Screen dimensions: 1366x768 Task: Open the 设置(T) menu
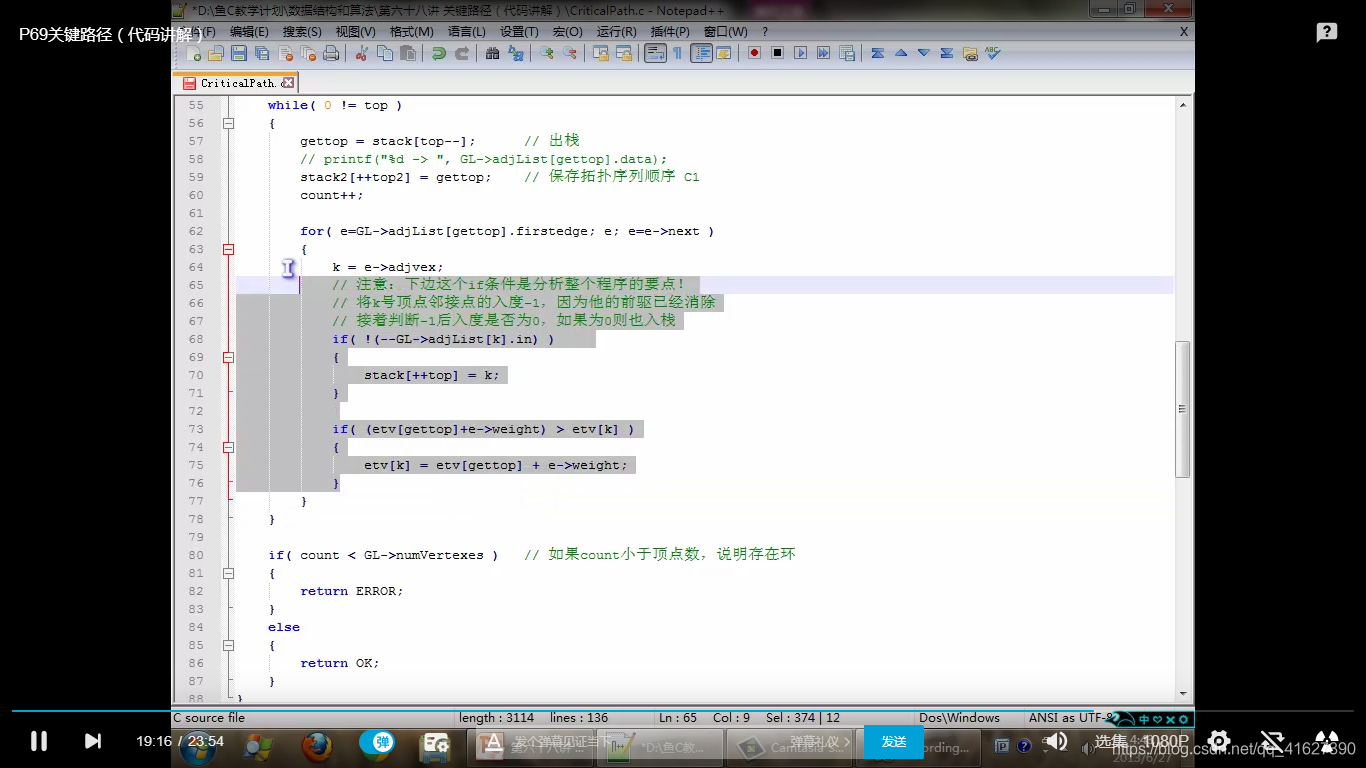[519, 31]
